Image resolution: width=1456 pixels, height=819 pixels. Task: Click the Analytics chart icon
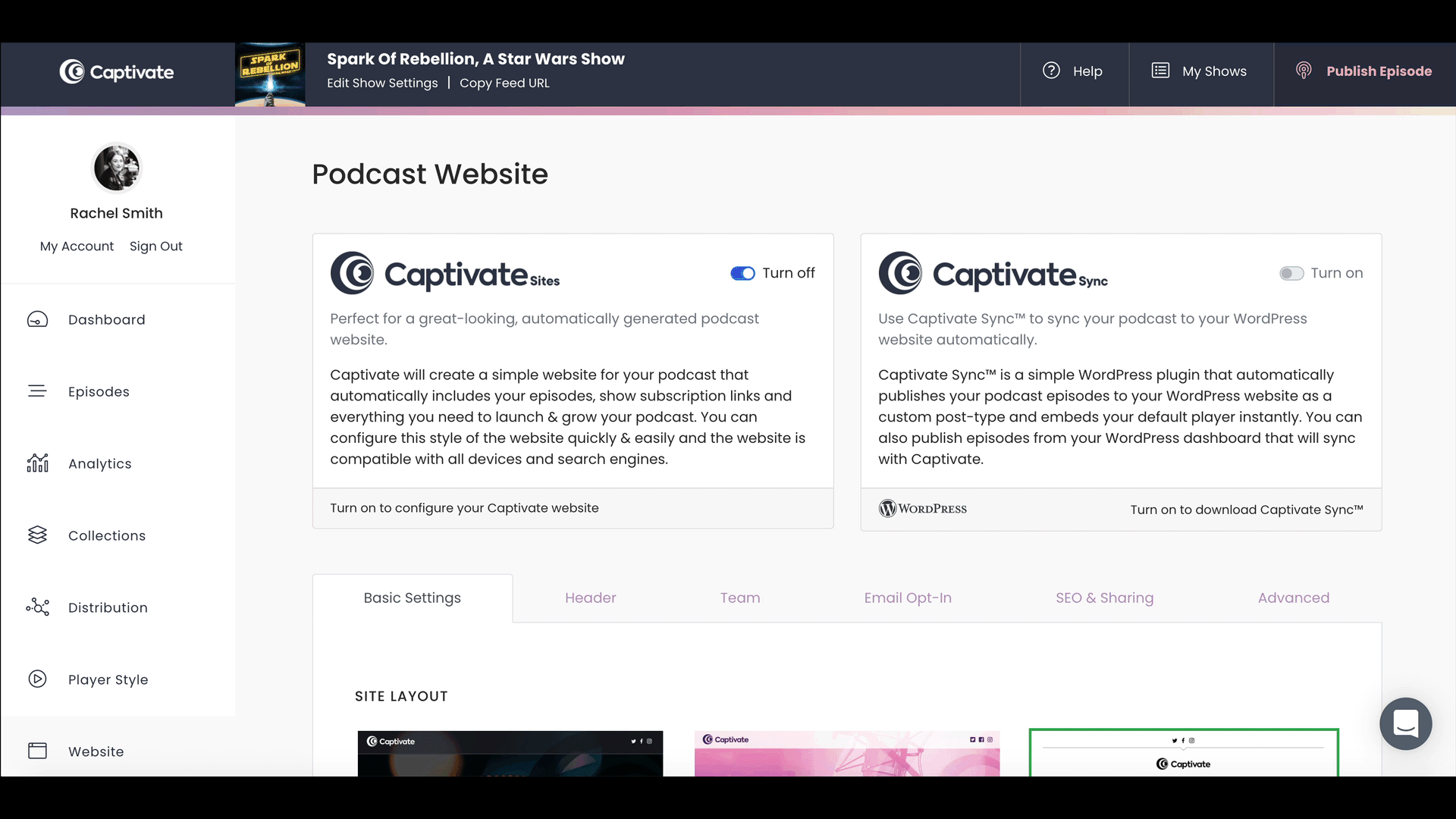coord(37,463)
